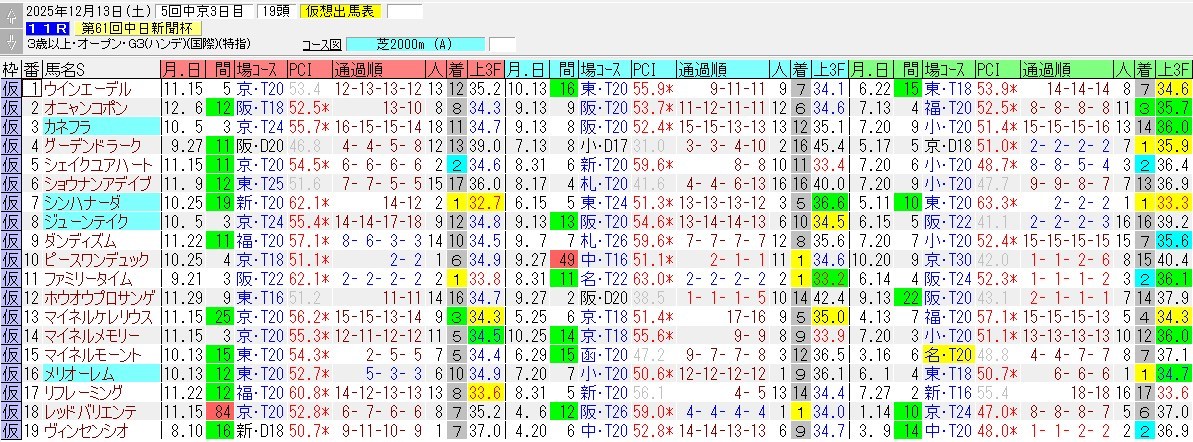Click the 仮想出馬表 yellow label

[x=341, y=12]
